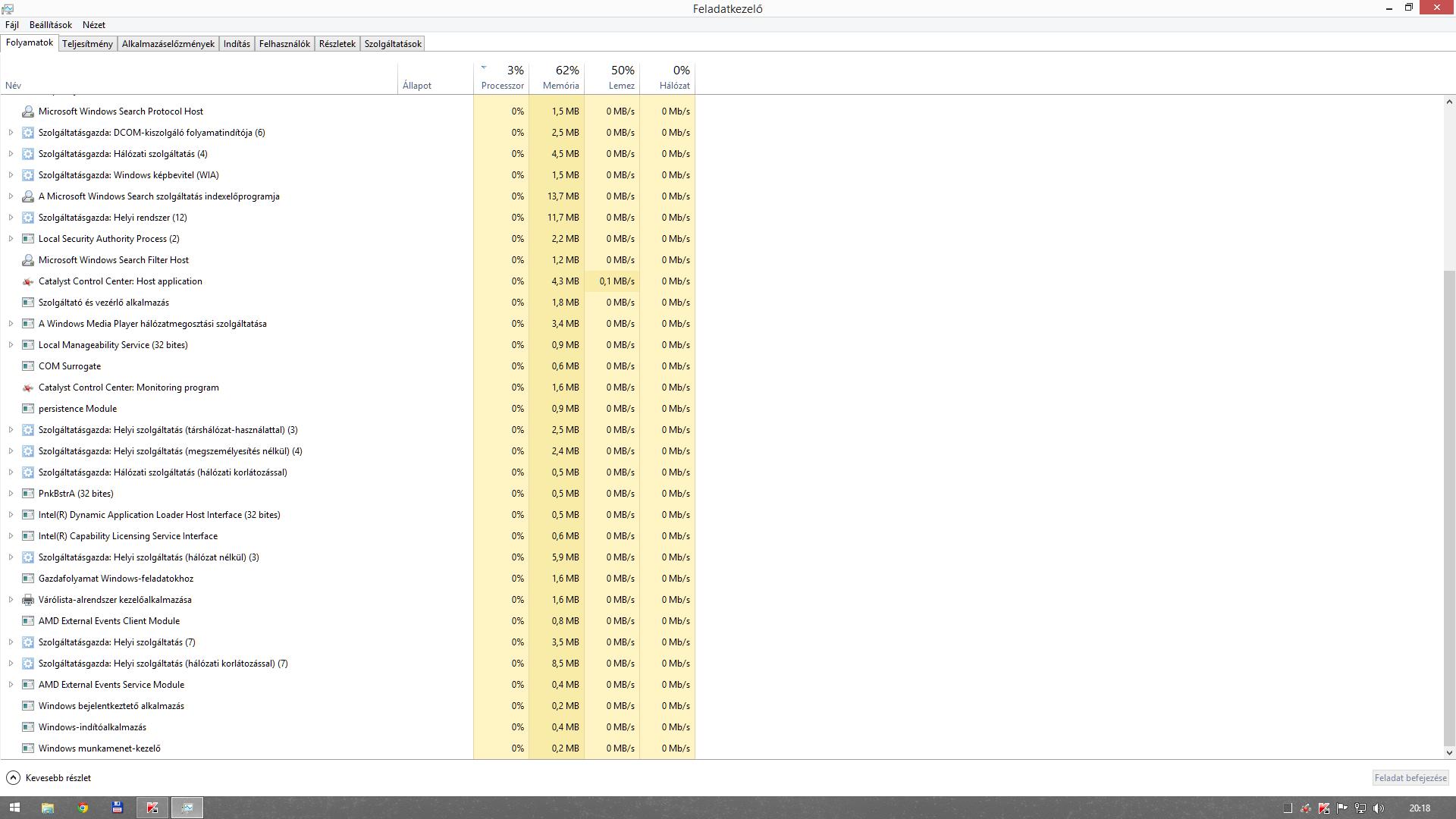Screen dimensions: 1456x819
Task: Click the COM Surrogate process icon
Action: 28,366
